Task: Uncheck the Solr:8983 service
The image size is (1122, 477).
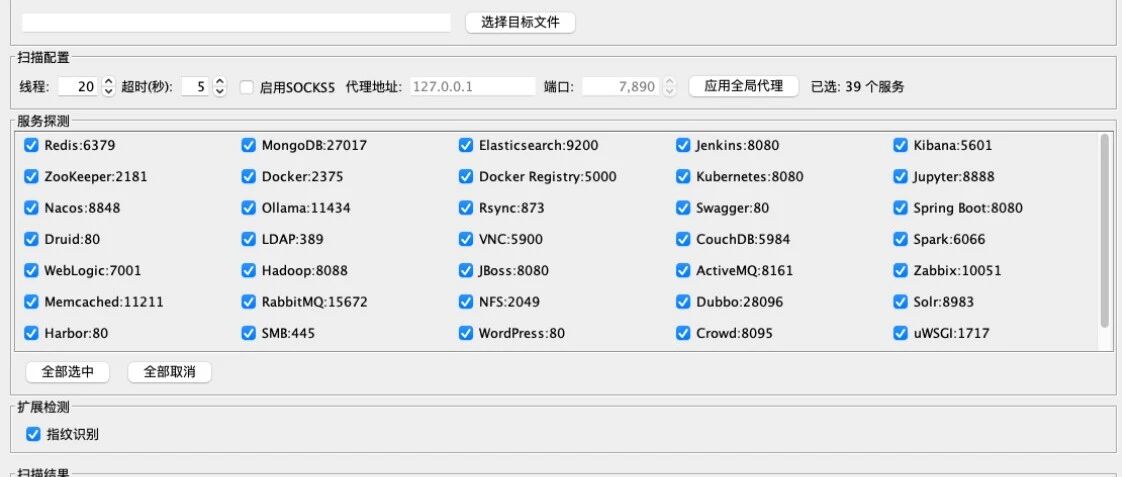Action: point(900,302)
